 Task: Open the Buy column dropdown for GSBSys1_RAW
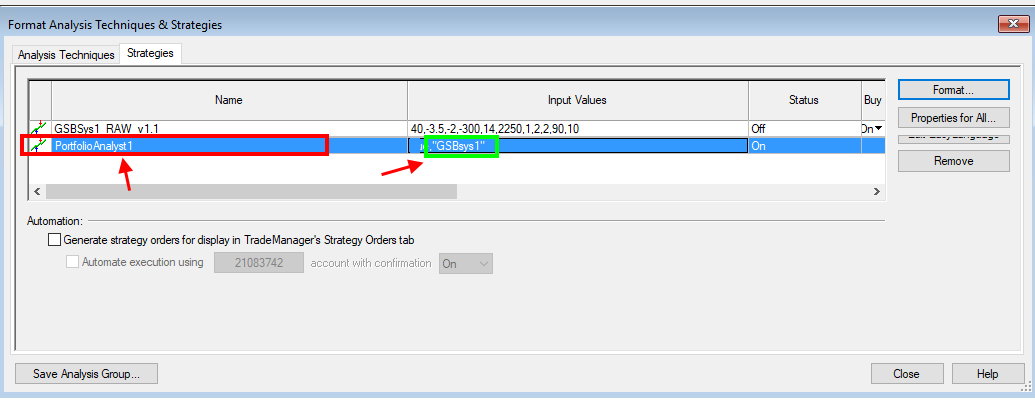[x=877, y=129]
